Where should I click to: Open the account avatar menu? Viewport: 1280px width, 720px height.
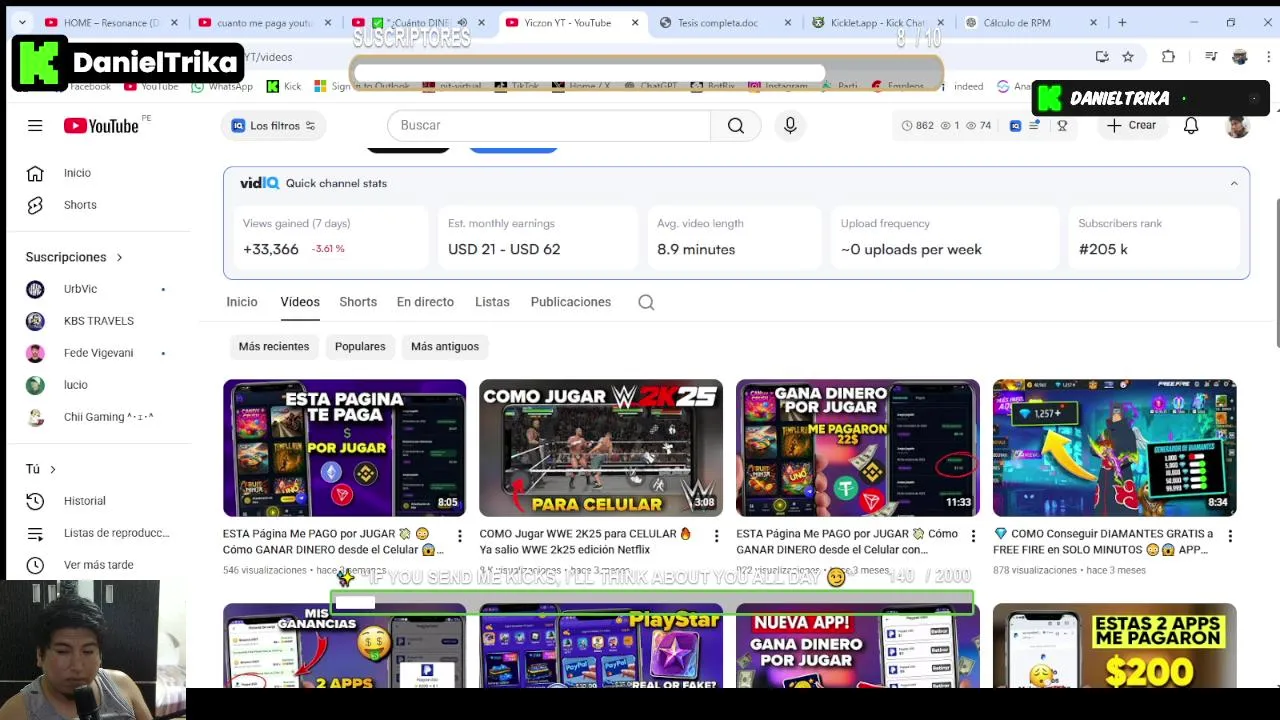pyautogui.click(x=1238, y=126)
